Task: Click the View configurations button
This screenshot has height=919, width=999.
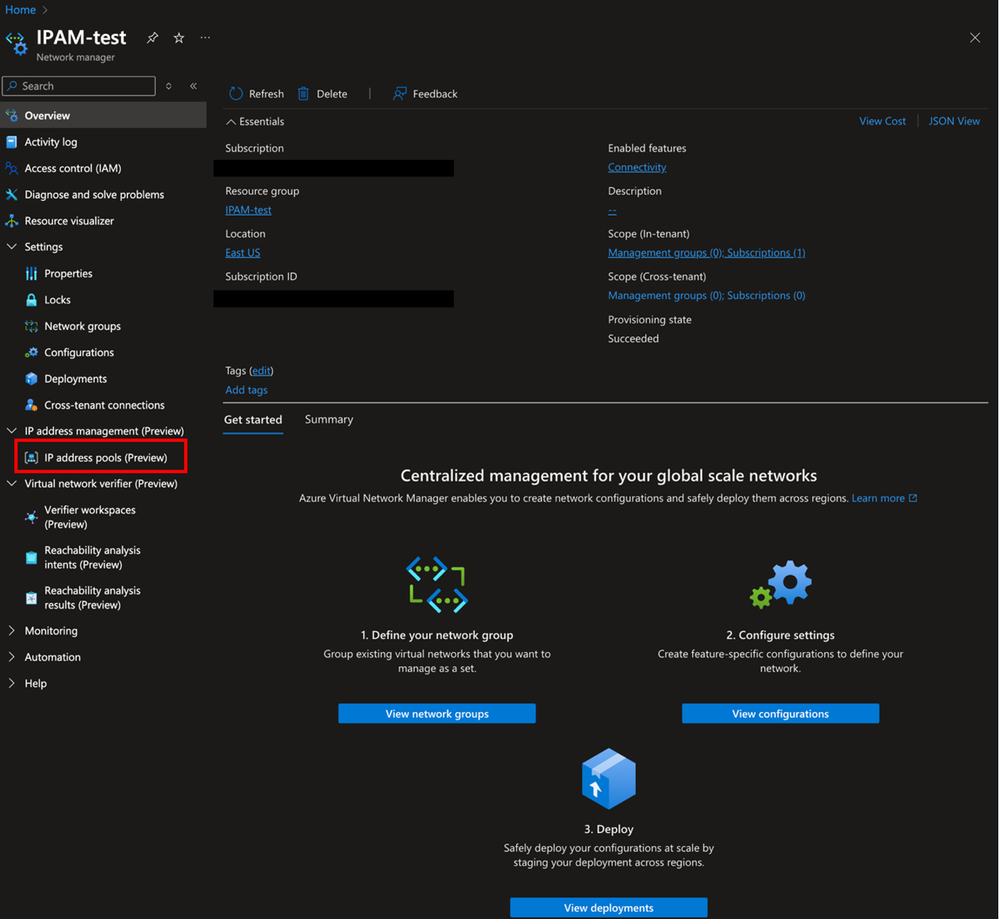Action: [x=780, y=714]
